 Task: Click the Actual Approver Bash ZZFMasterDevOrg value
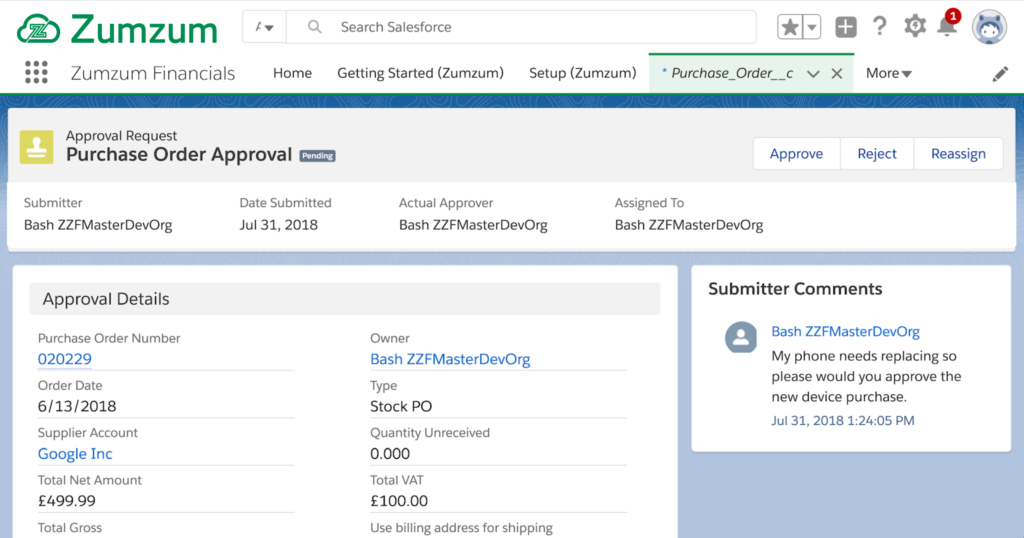473,225
